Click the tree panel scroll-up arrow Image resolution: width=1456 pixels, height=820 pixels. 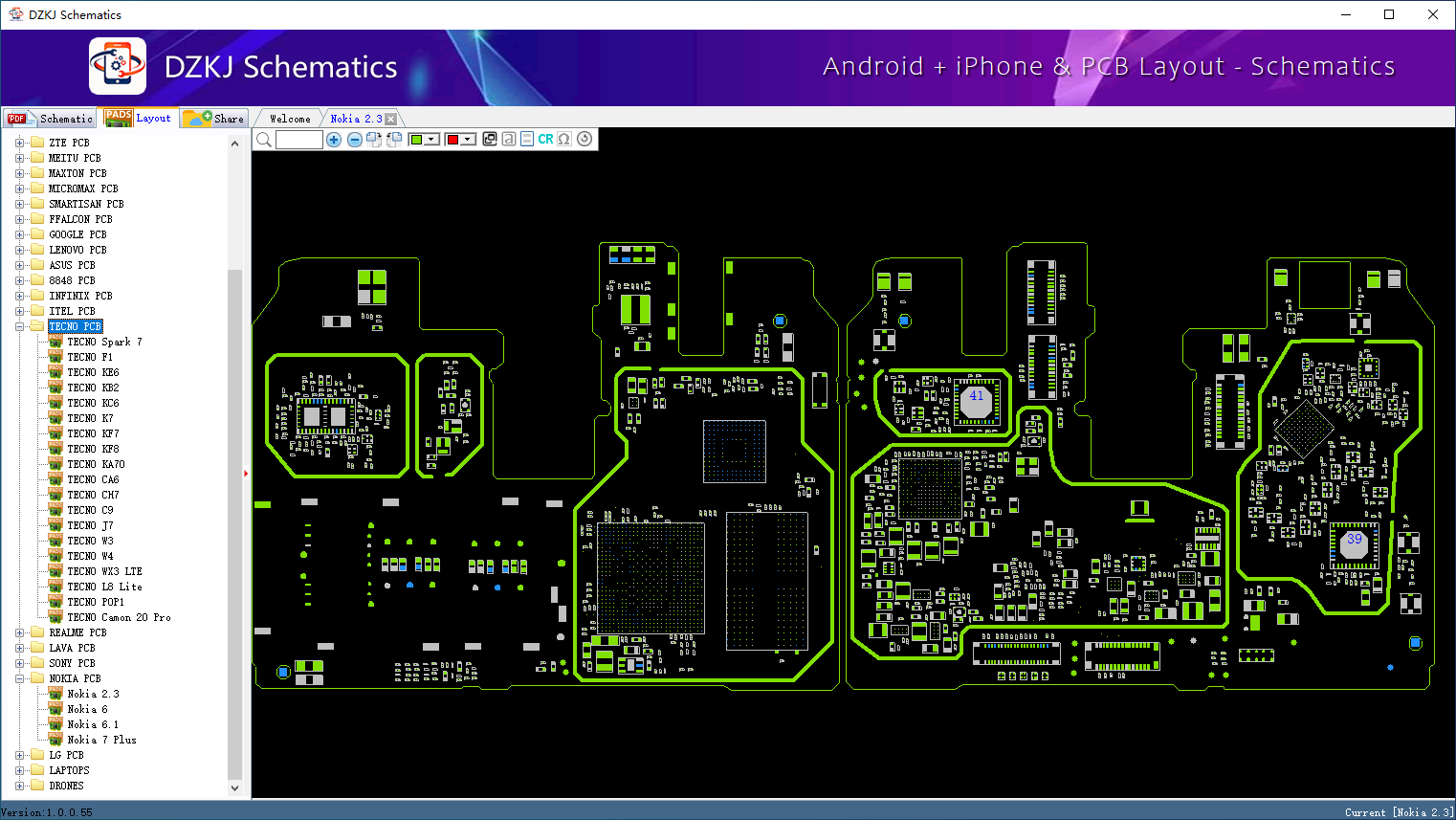(x=235, y=144)
